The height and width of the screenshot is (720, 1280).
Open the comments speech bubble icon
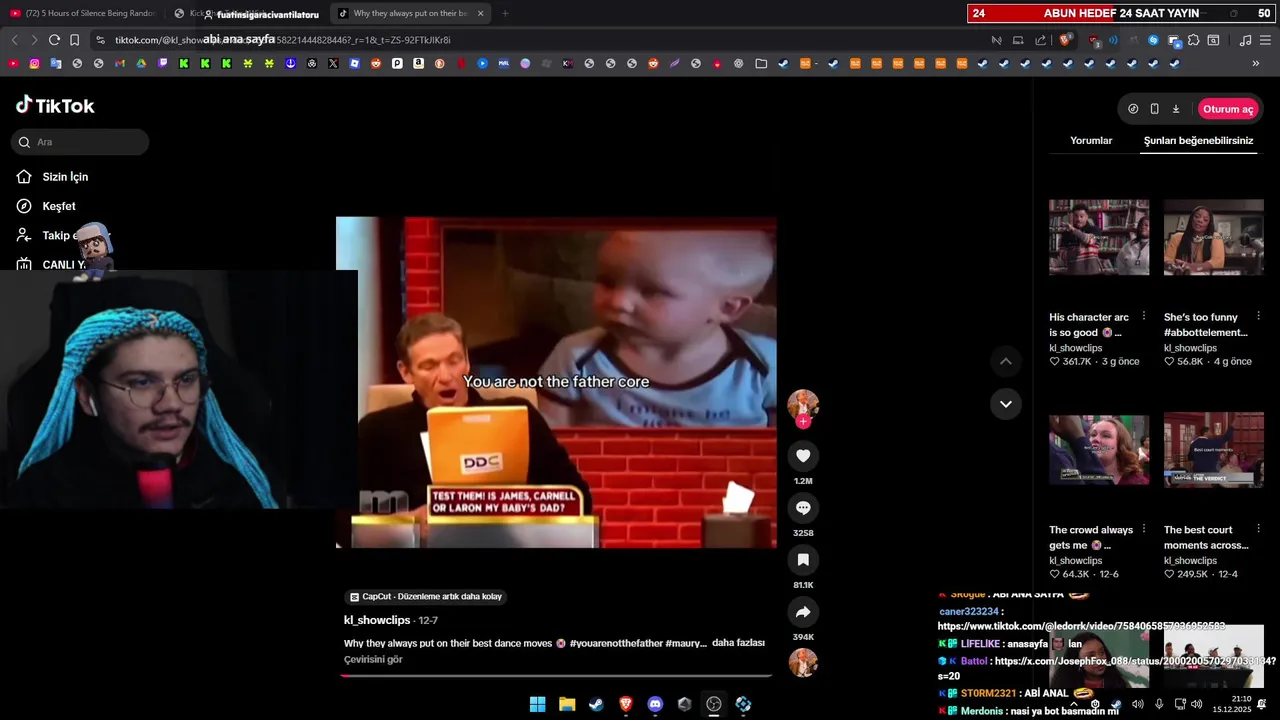pos(803,508)
